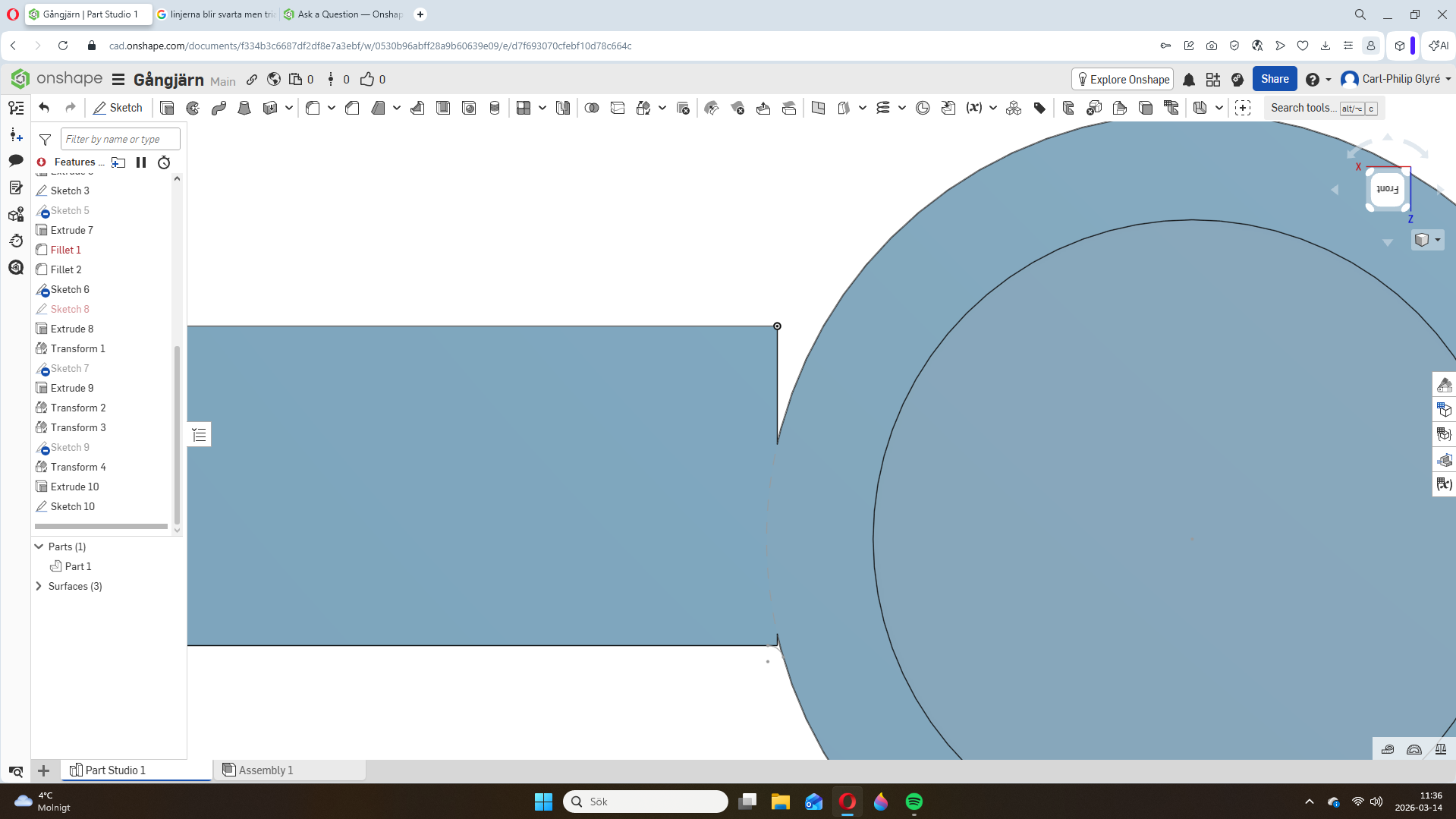Open the versions and history icon
Viewport: 1456px width, 819px height.
click(x=16, y=108)
